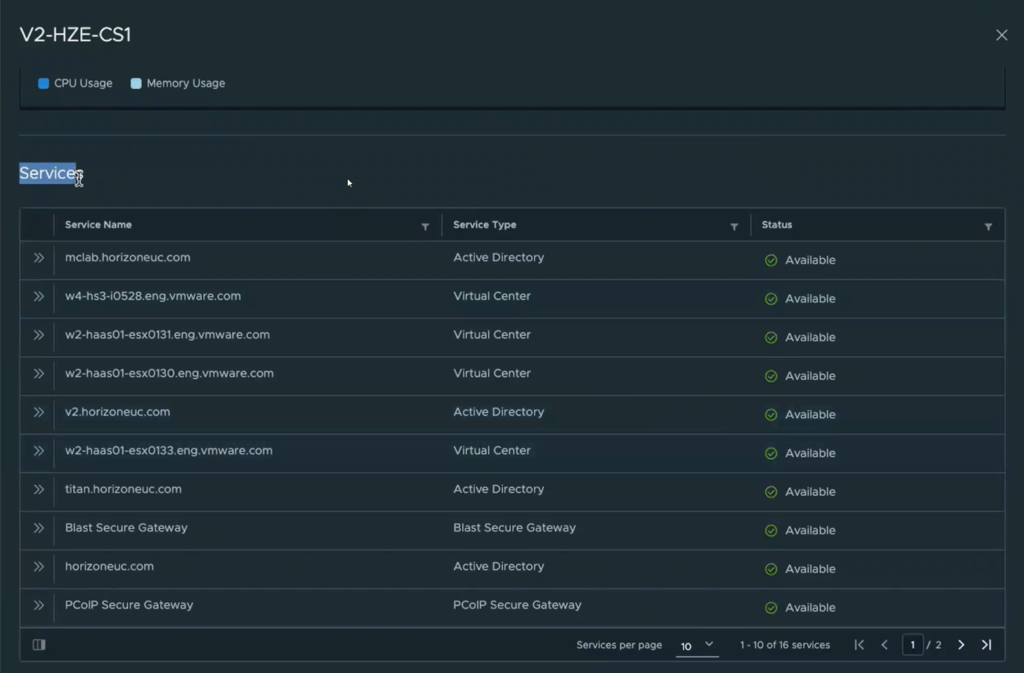1024x673 pixels.
Task: Jump to the last services page
Action: pos(986,645)
